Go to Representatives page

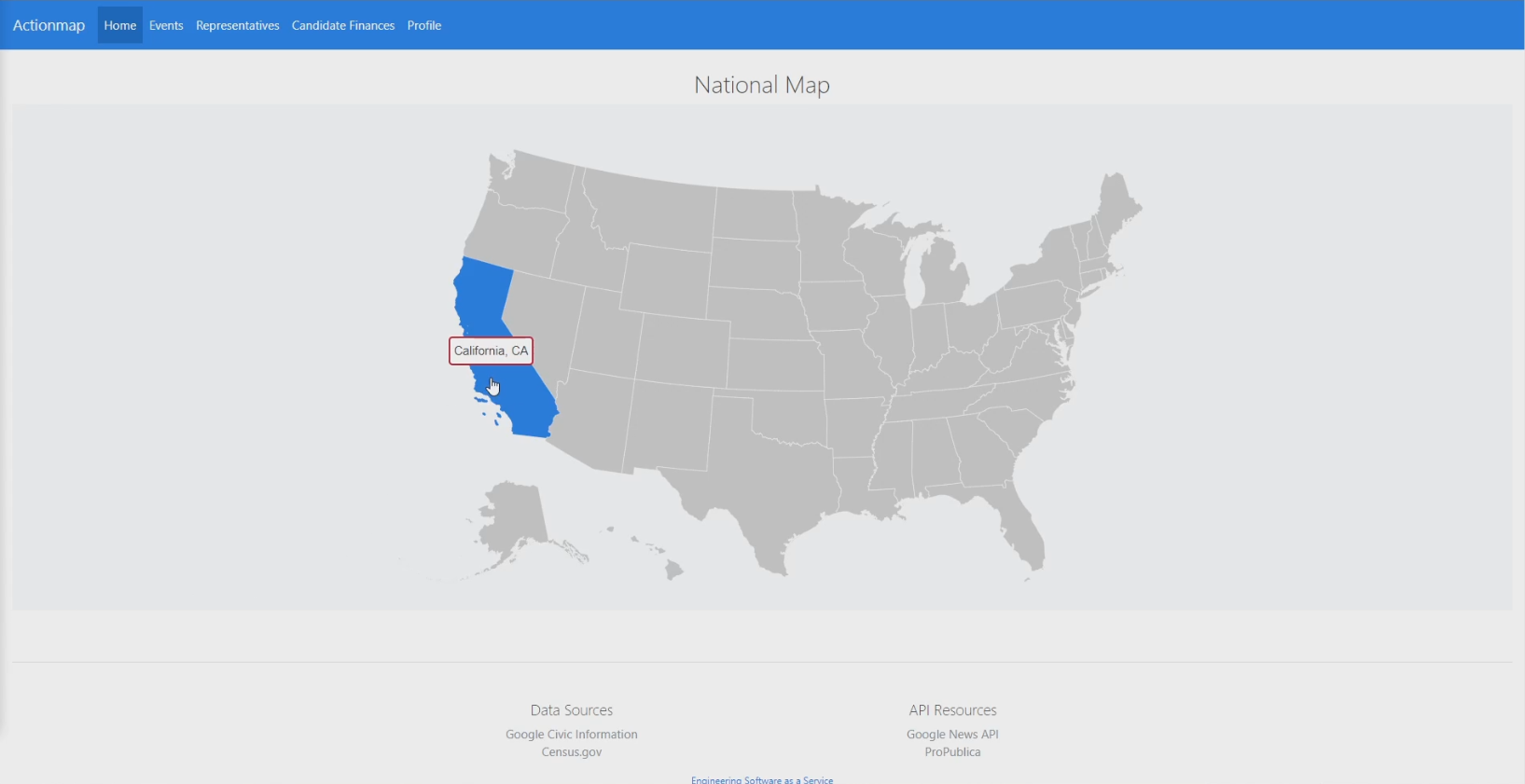[238, 25]
